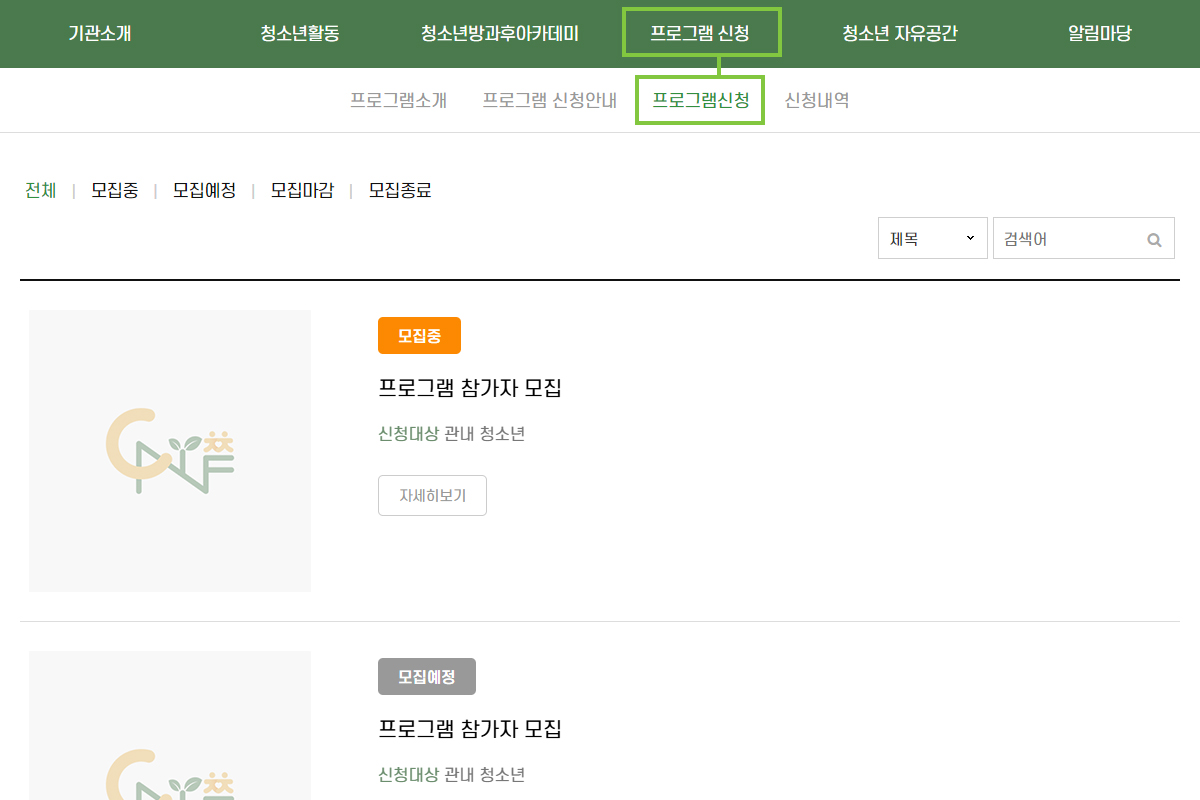The image size is (1200, 800).
Task: Click the search magnifier icon
Action: [x=1154, y=240]
